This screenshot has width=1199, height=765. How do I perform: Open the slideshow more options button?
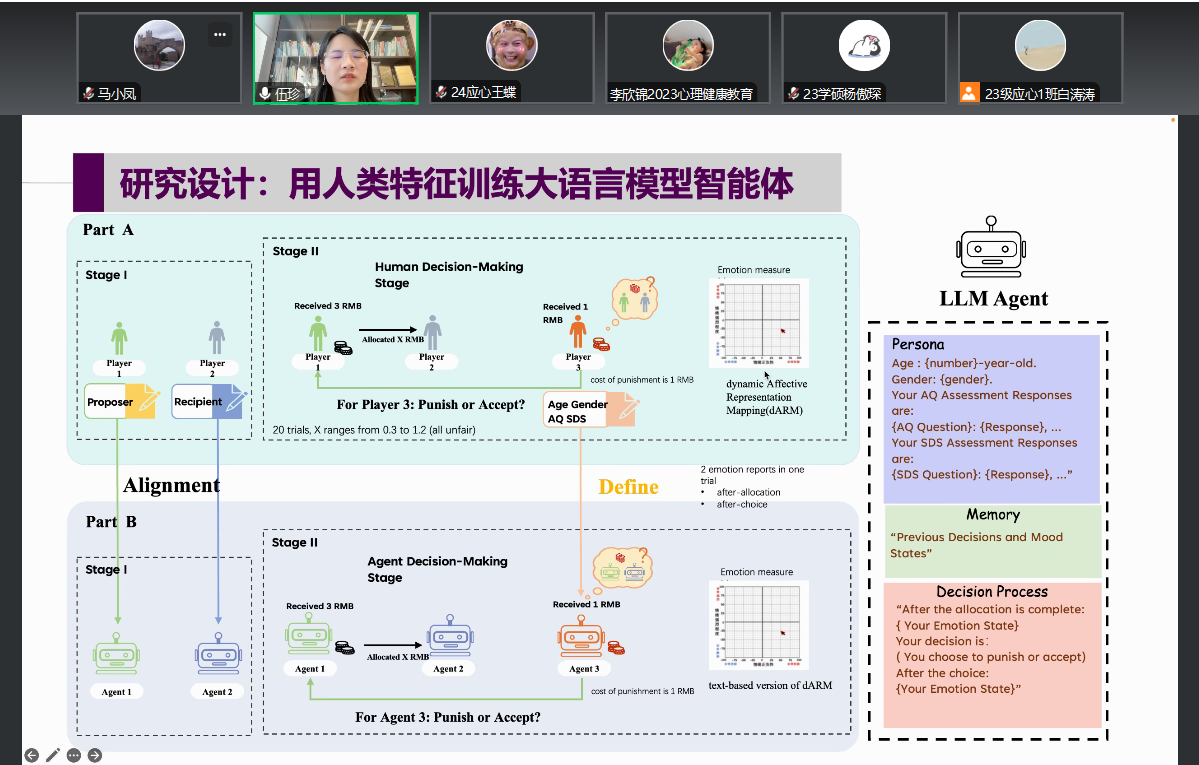tap(74, 755)
